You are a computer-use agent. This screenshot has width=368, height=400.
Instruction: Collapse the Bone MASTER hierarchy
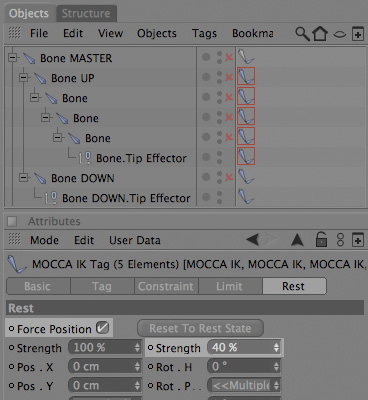pyautogui.click(x=13, y=58)
